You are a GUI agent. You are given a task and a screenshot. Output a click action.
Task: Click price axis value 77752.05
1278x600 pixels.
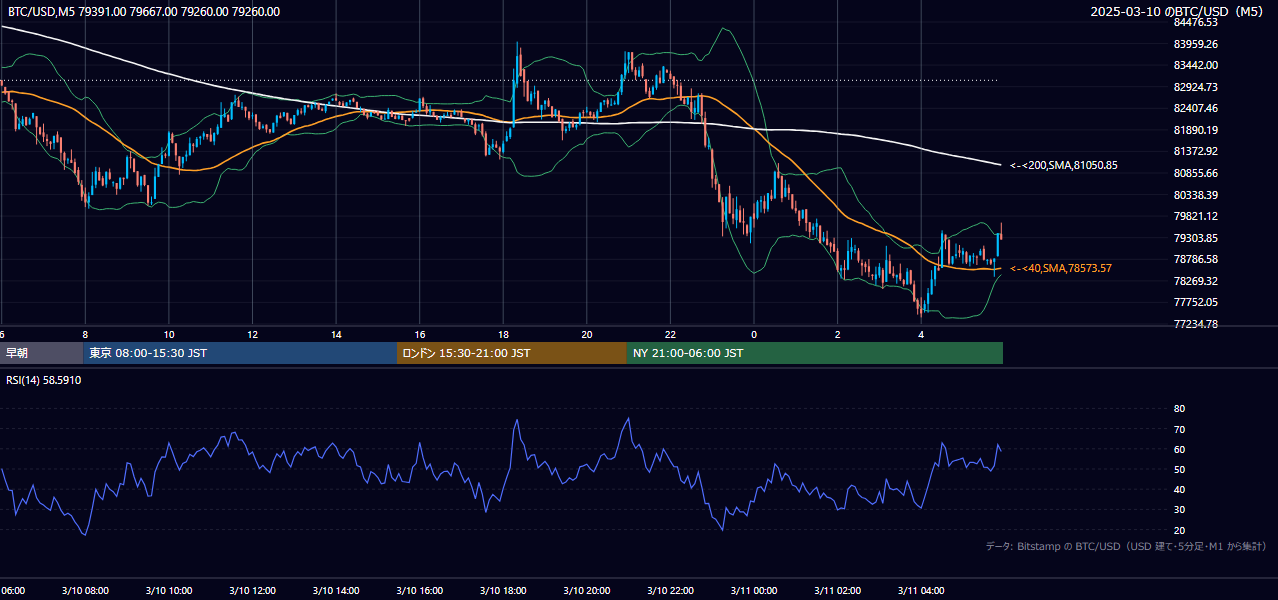[x=1196, y=302]
